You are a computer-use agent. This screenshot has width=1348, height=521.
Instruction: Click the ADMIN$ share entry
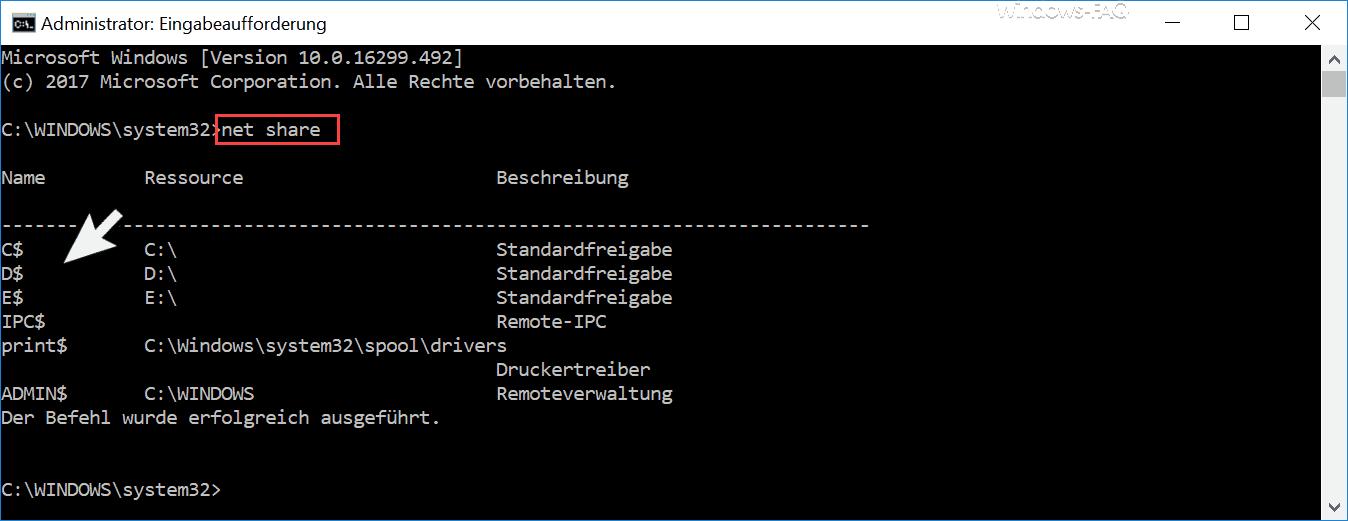35,394
